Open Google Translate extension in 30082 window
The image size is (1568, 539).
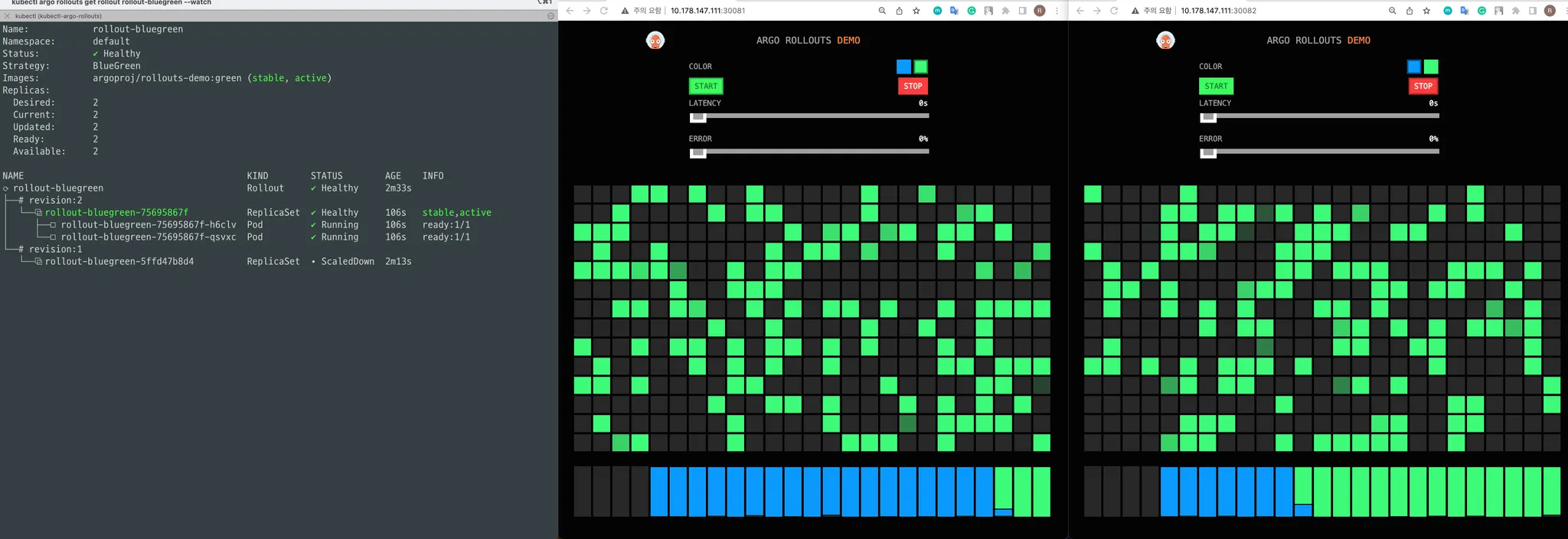[x=1464, y=11]
